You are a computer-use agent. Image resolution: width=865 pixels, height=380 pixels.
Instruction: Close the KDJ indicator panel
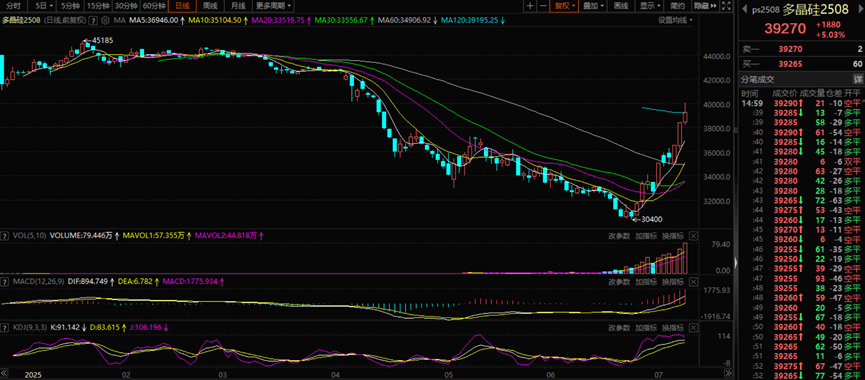tap(693, 328)
